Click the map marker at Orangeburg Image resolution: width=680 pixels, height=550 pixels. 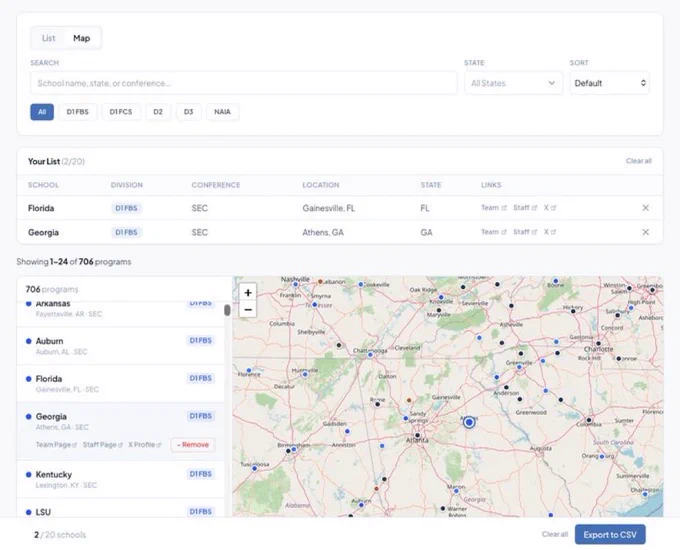click(602, 456)
